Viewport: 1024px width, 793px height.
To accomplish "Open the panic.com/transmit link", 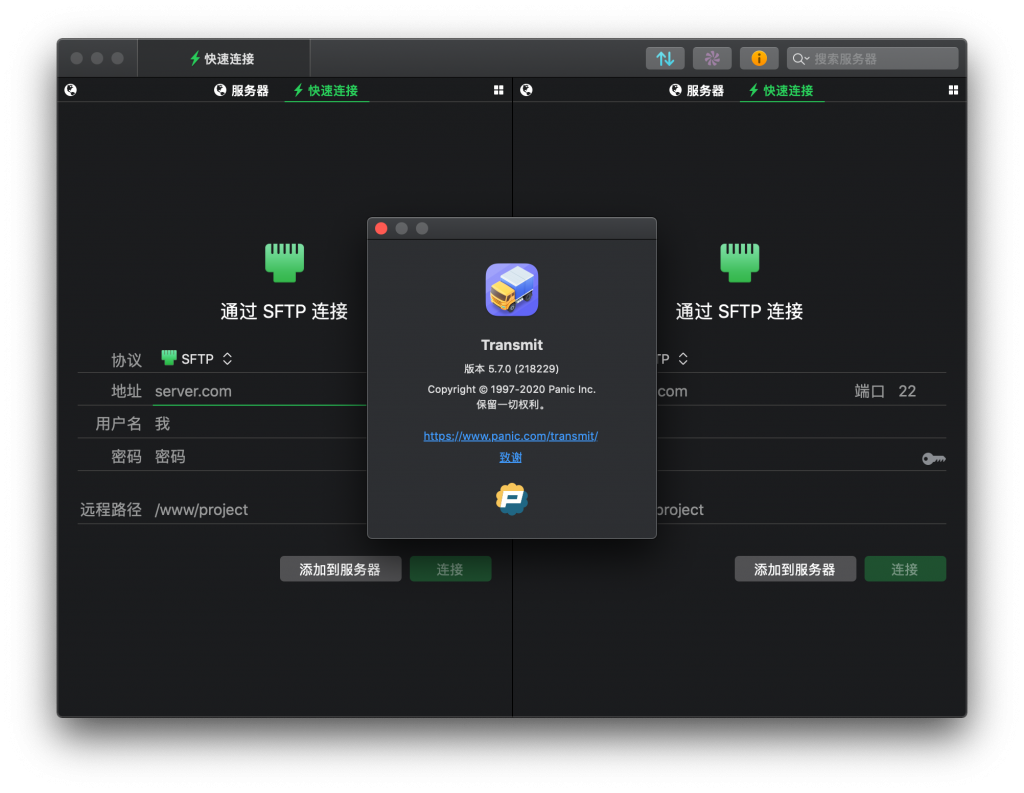I will click(511, 436).
